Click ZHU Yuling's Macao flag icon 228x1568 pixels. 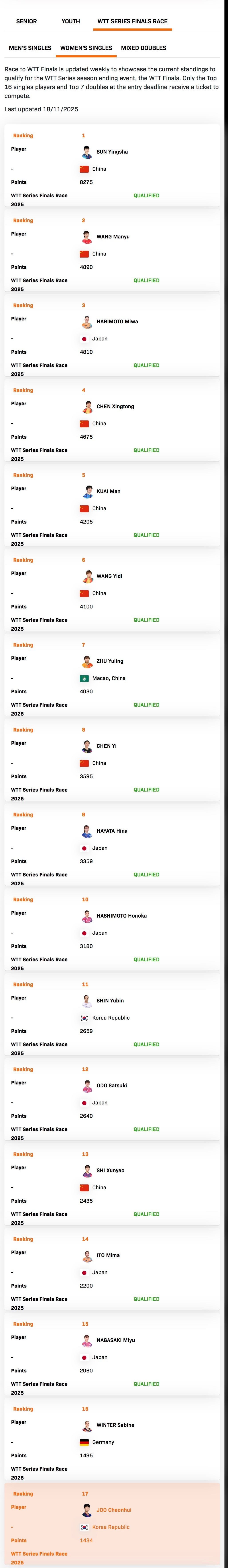tap(85, 678)
